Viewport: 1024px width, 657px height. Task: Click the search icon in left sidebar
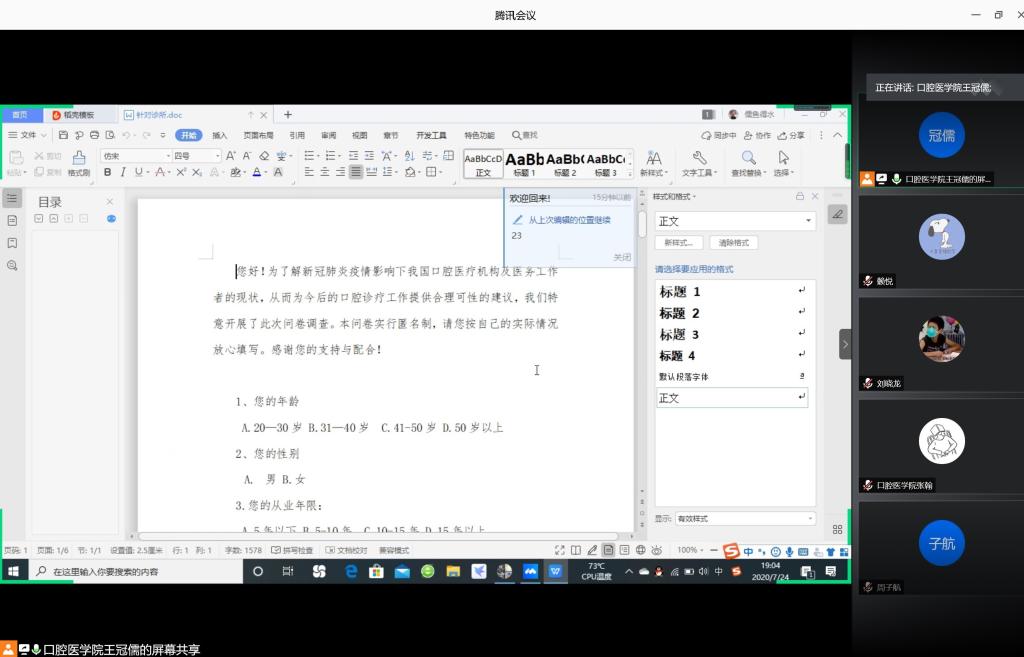click(x=12, y=265)
